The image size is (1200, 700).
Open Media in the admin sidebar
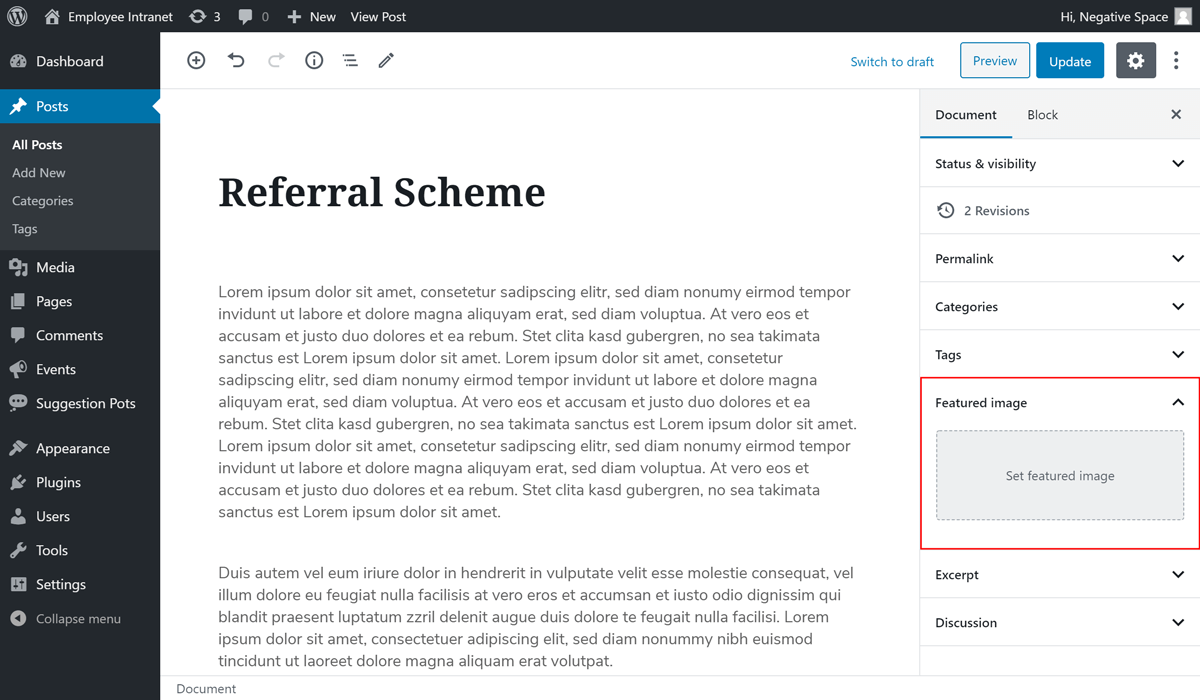coord(55,267)
